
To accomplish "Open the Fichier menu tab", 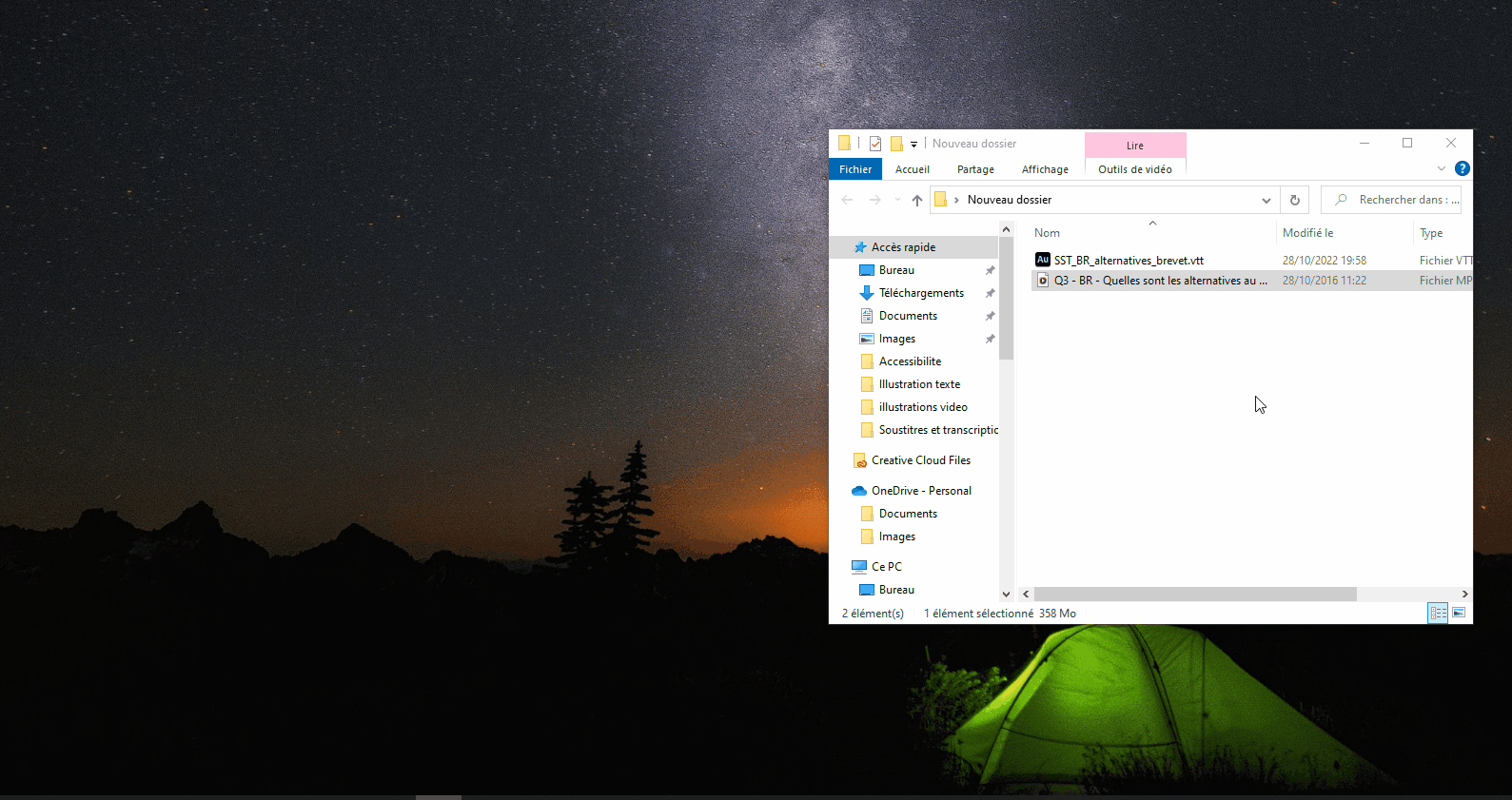I will click(x=854, y=169).
